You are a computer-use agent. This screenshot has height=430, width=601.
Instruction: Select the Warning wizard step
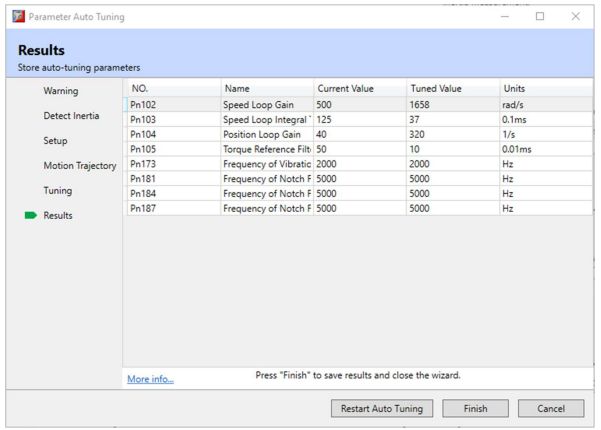click(61, 91)
